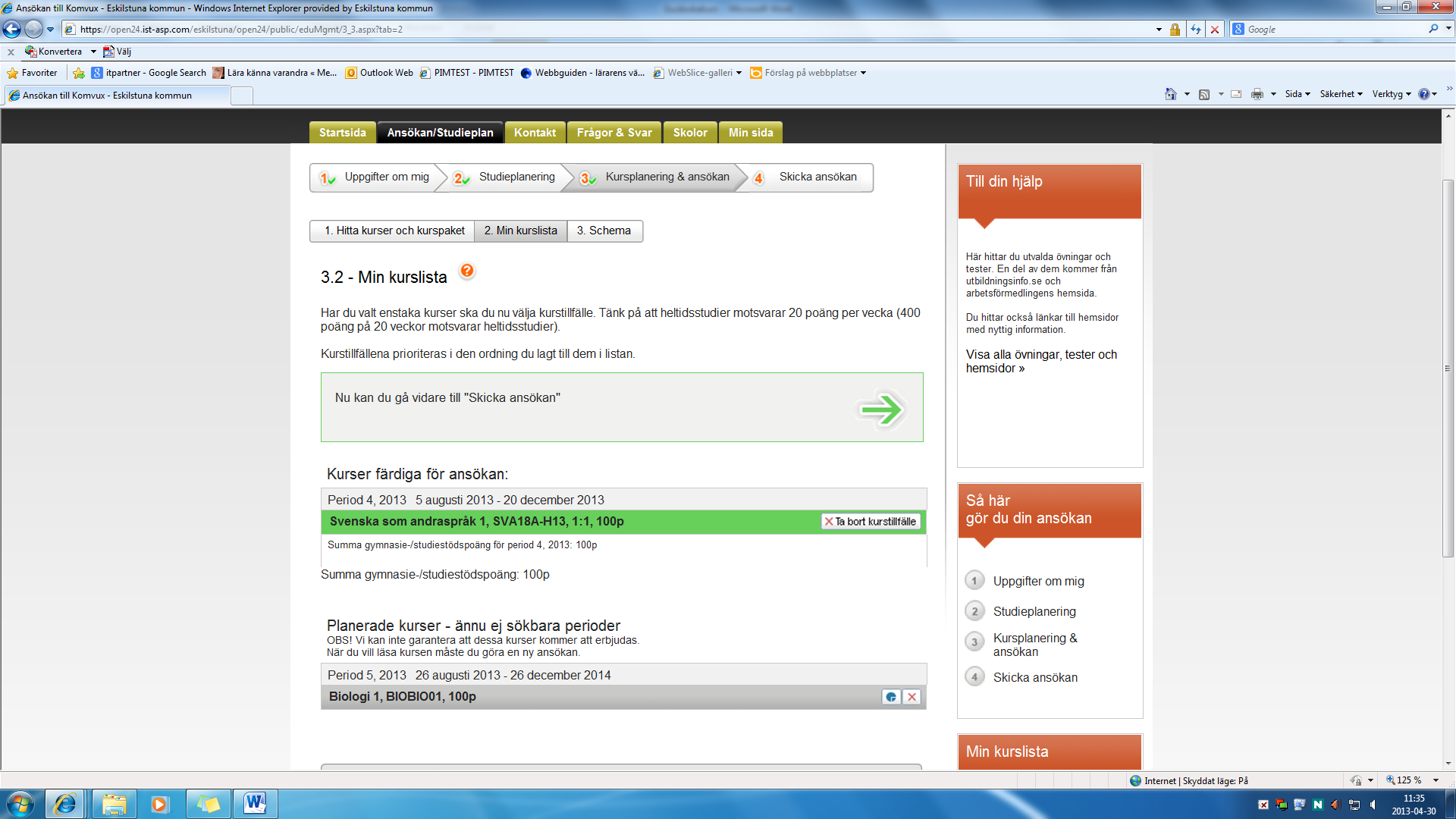The height and width of the screenshot is (819, 1456).
Task: Expand the WebSlice-galleri dropdown
Action: coord(739,73)
